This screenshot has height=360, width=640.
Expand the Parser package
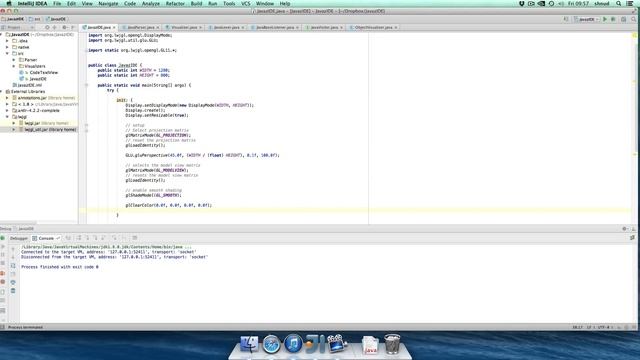[x=14, y=60]
